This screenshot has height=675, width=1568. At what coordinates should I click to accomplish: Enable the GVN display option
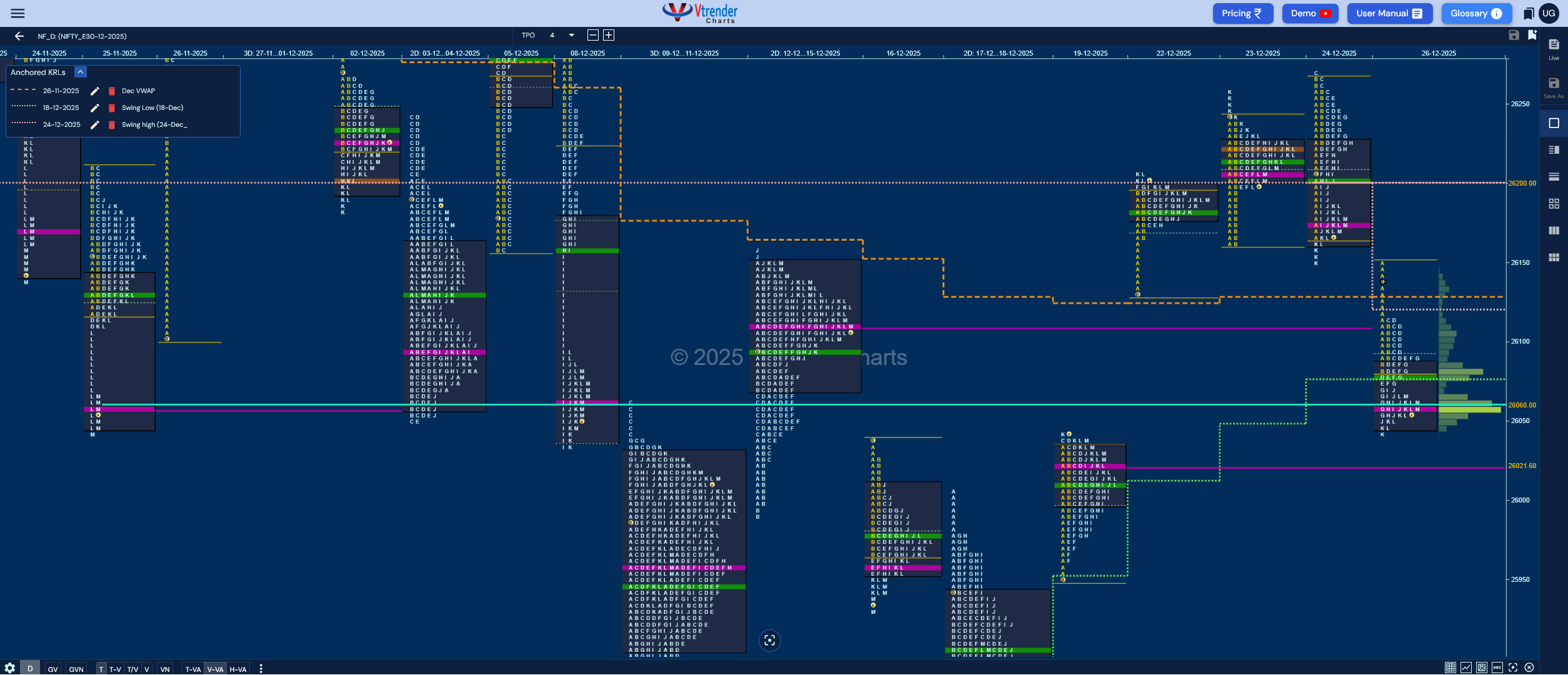click(x=76, y=669)
